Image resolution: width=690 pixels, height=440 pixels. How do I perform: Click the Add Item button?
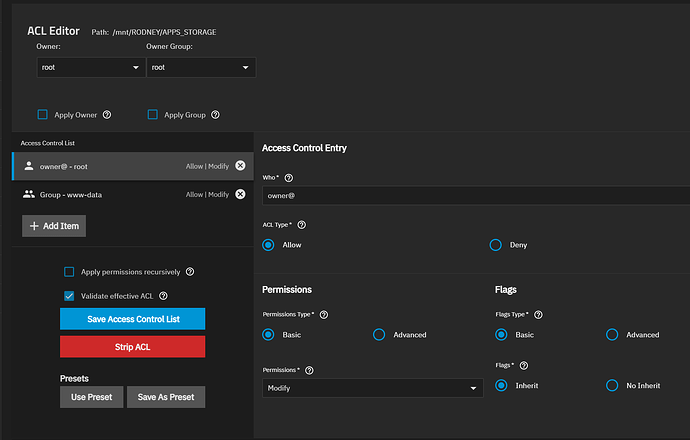click(x=54, y=226)
